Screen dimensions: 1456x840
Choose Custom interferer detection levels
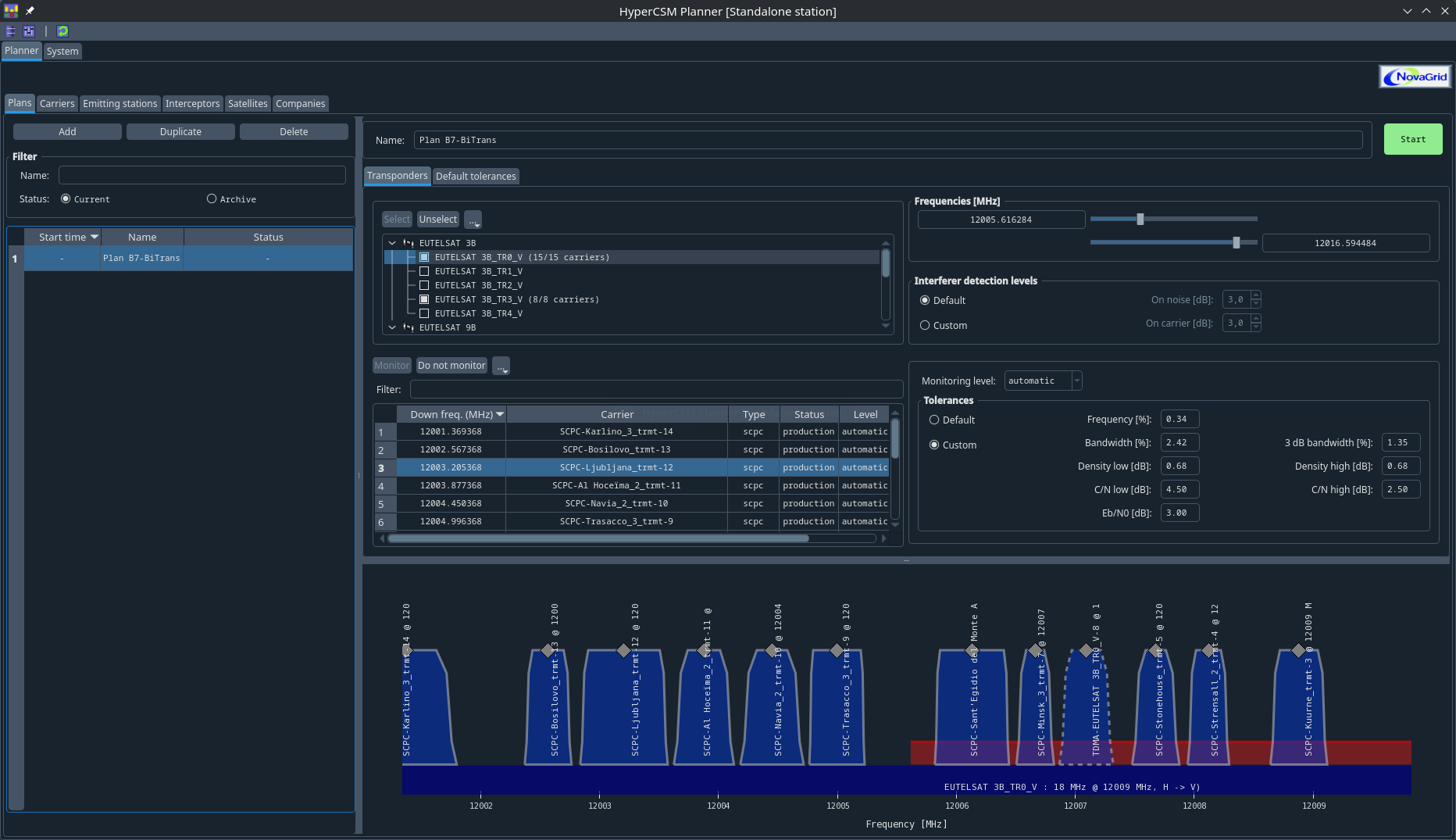tap(925, 325)
